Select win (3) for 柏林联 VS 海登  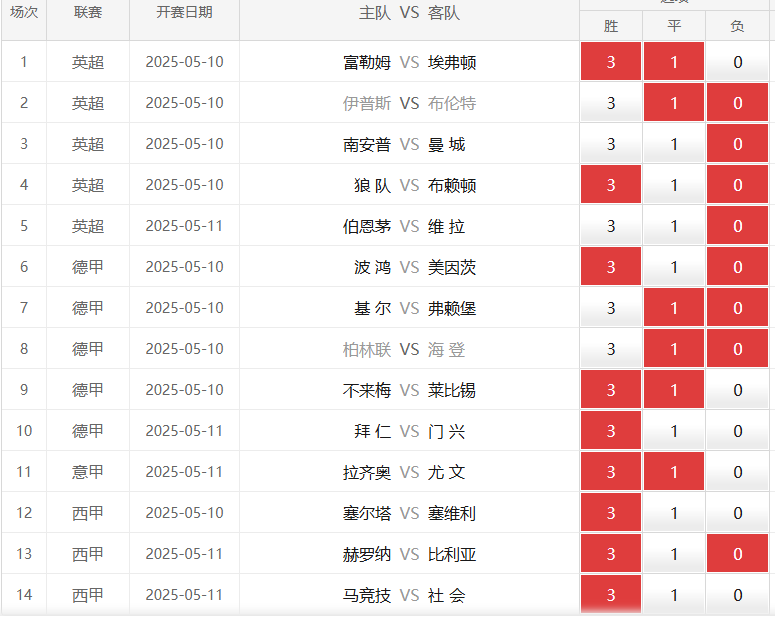[x=611, y=348]
